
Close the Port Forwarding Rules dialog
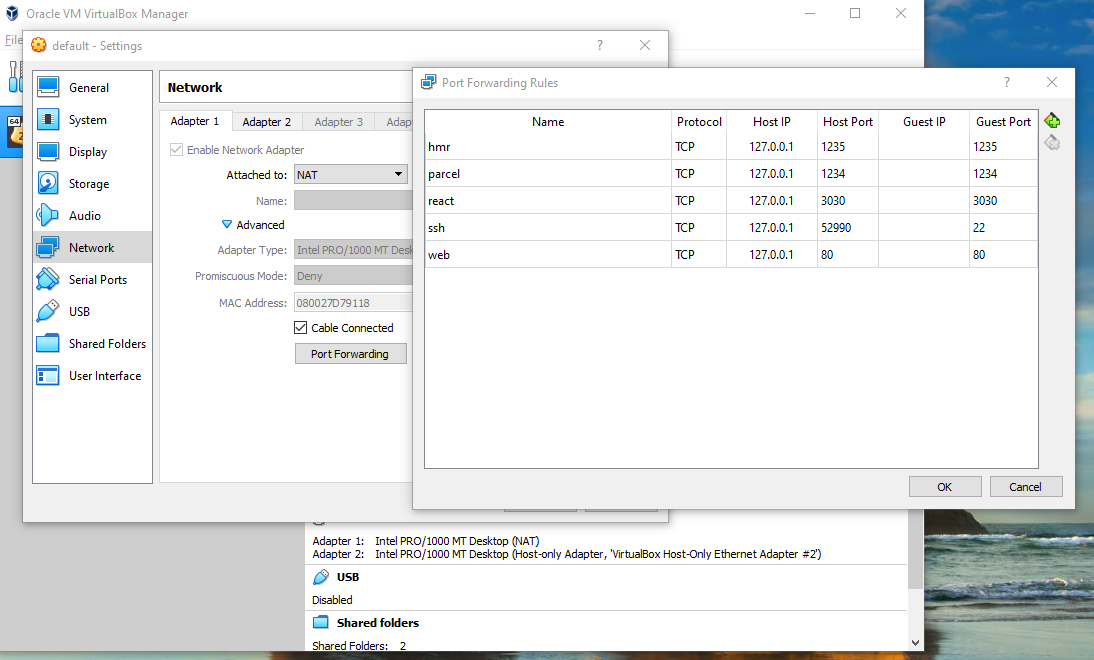pyautogui.click(x=1051, y=82)
